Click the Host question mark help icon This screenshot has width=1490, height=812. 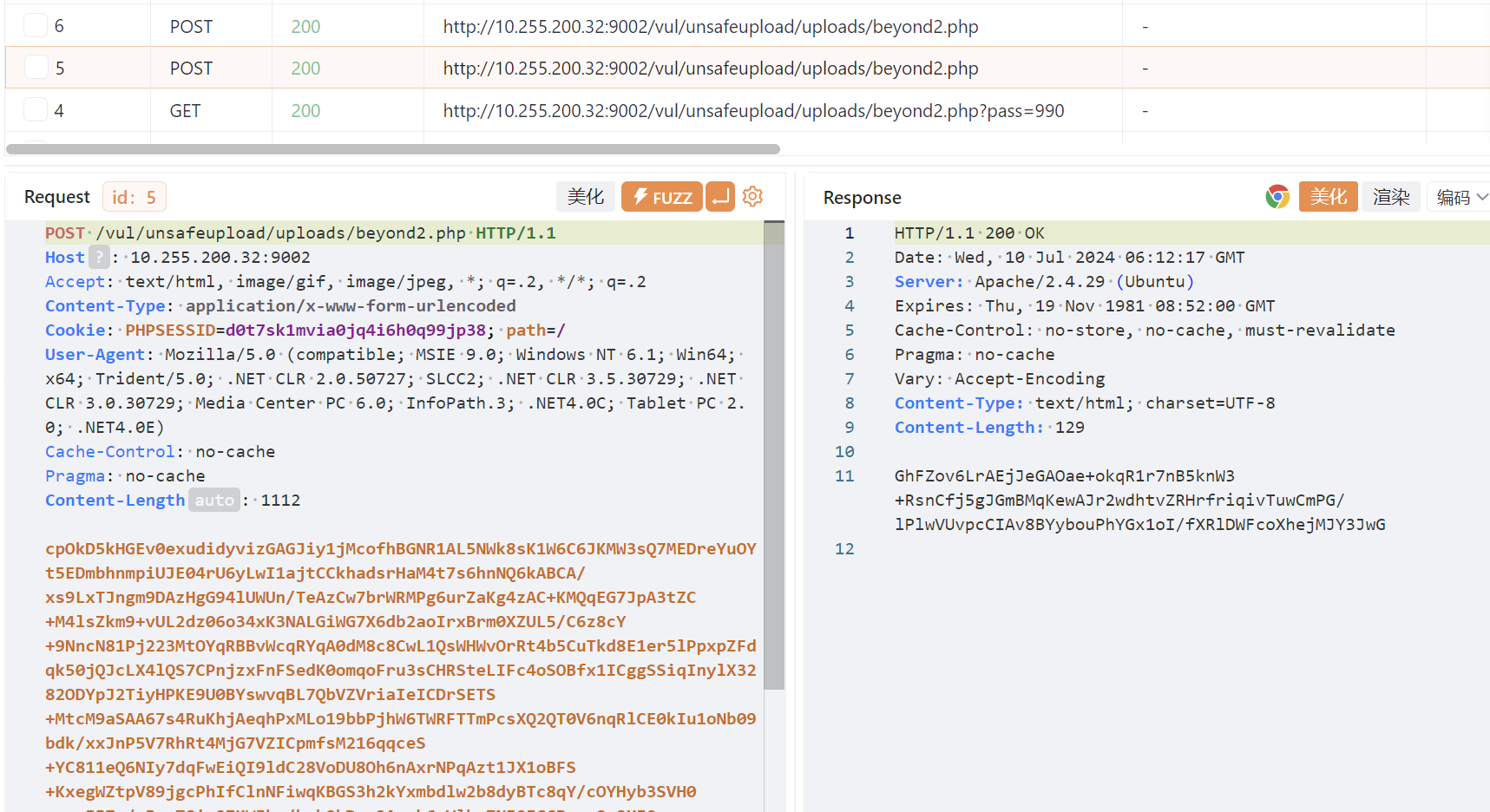coord(100,257)
